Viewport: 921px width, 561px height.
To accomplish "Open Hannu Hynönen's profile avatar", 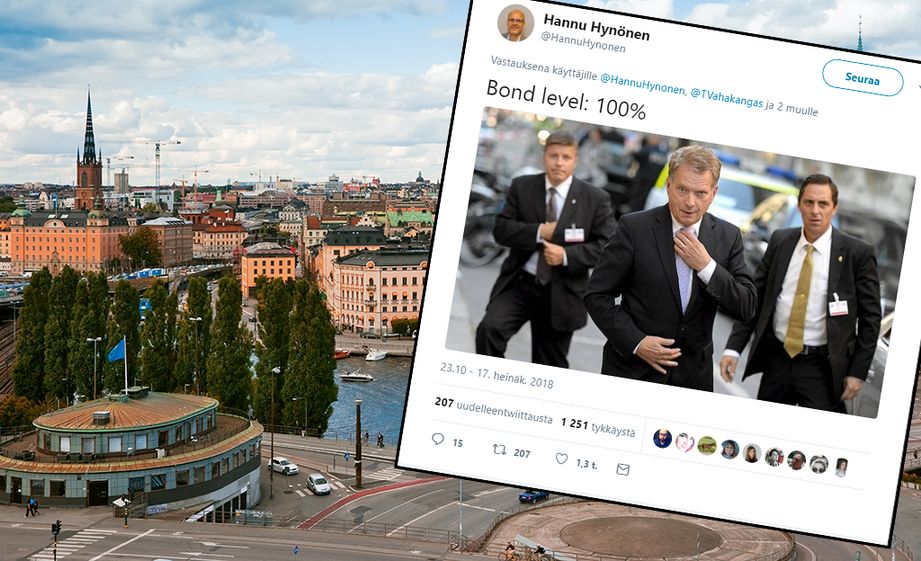I will (516, 23).
